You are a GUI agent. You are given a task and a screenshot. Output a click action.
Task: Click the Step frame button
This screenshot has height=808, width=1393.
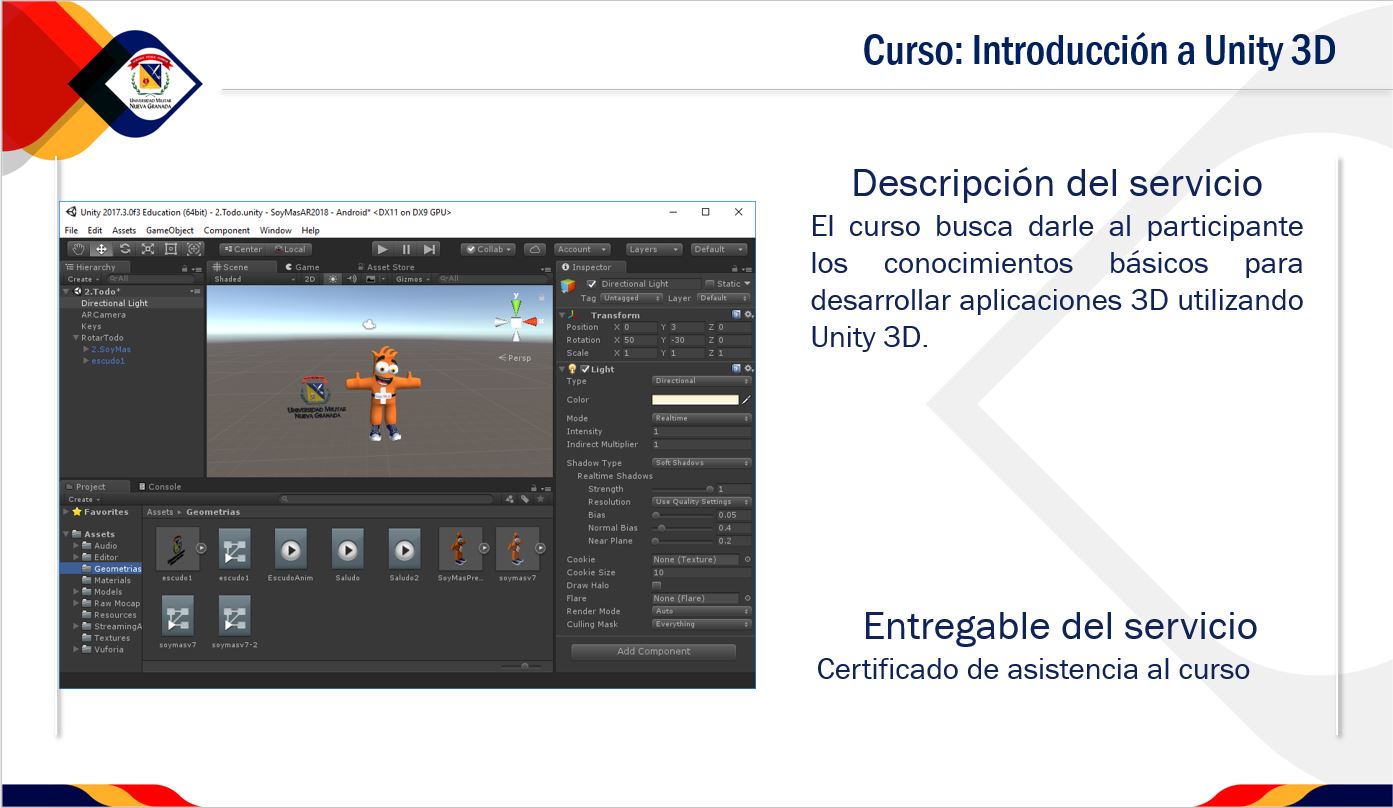tap(429, 249)
